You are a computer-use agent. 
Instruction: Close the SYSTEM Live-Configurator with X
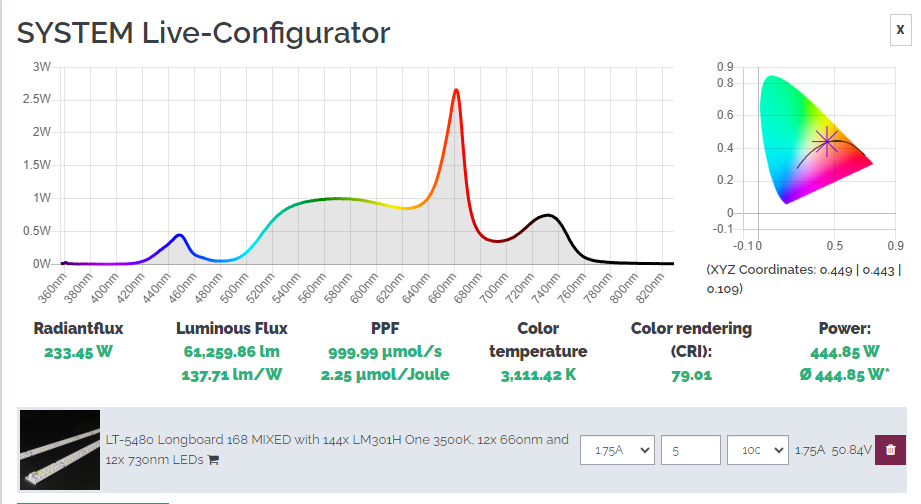point(900,29)
